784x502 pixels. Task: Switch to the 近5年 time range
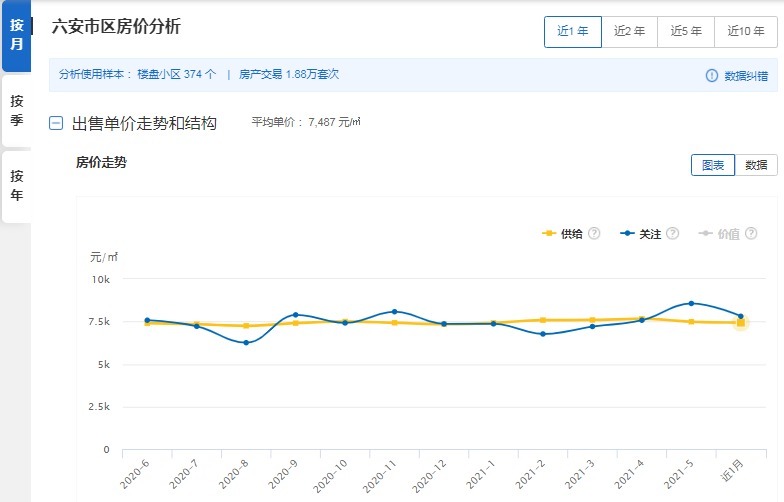(686, 32)
